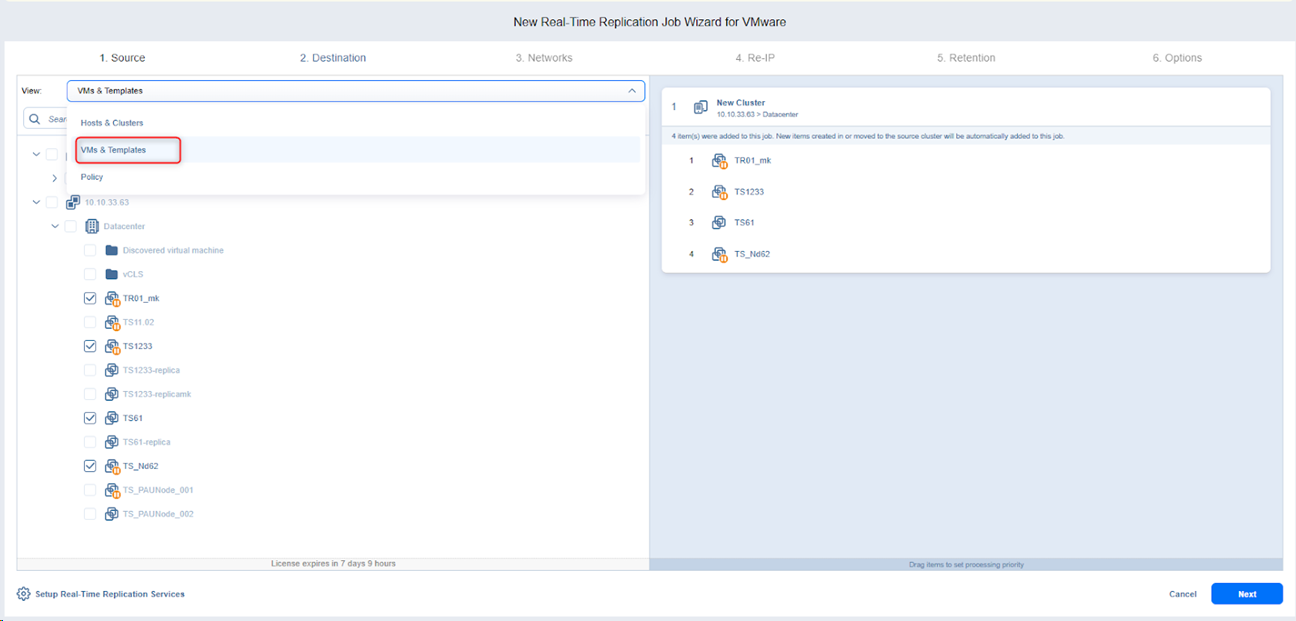Open the Setup Real-Time Replication Services link
This screenshot has height=621, width=1296.
[x=110, y=594]
